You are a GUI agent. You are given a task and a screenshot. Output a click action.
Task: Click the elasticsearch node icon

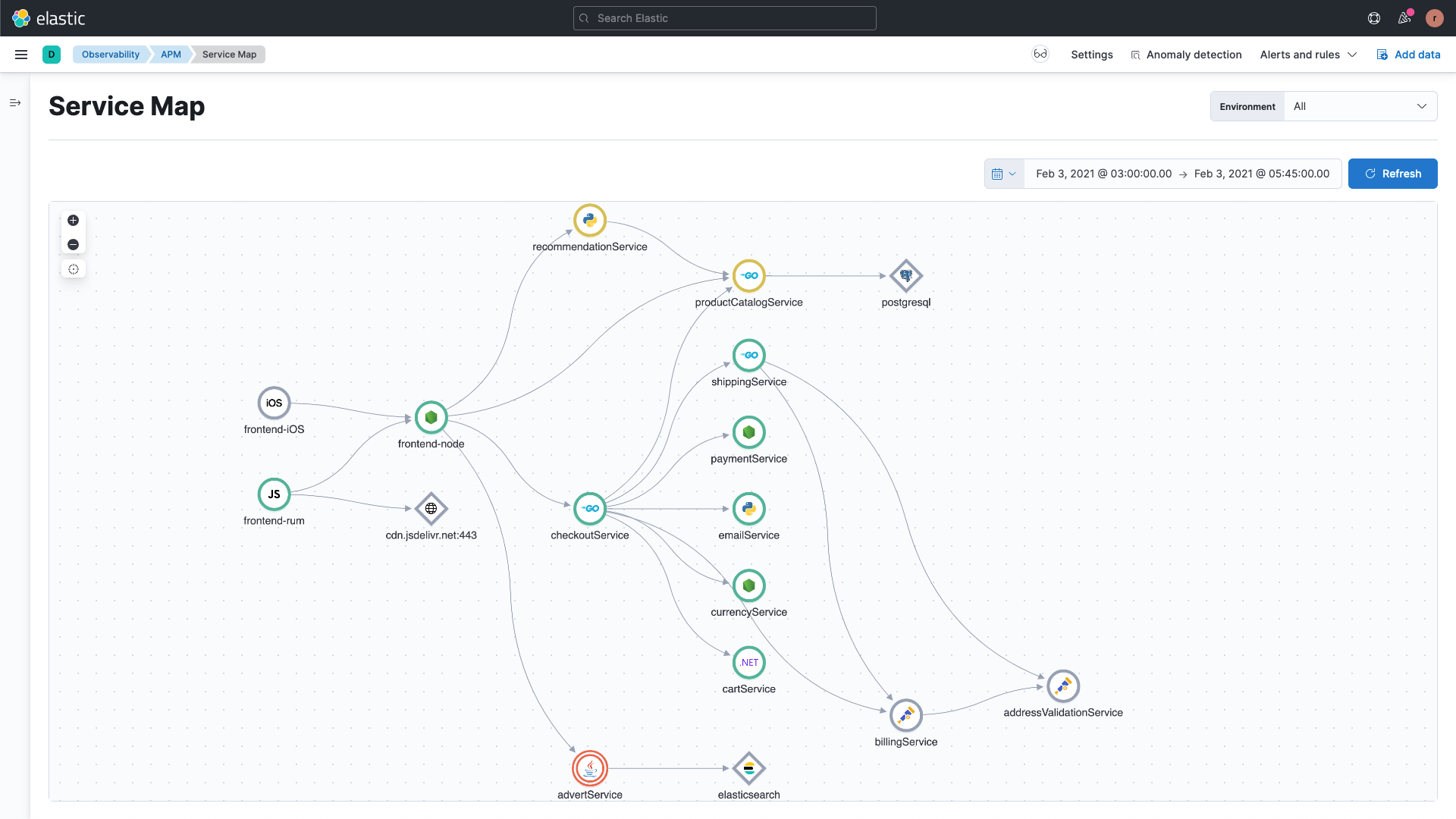coord(748,768)
